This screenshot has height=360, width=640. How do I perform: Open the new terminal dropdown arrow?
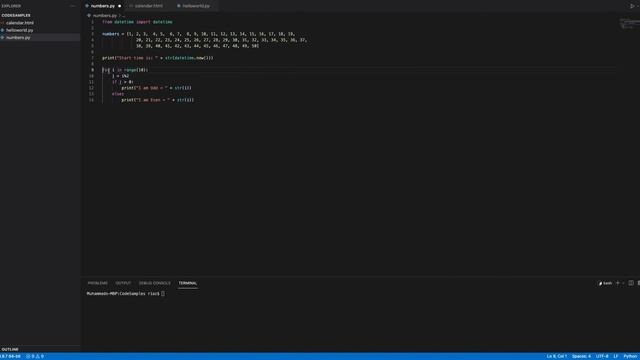(623, 283)
